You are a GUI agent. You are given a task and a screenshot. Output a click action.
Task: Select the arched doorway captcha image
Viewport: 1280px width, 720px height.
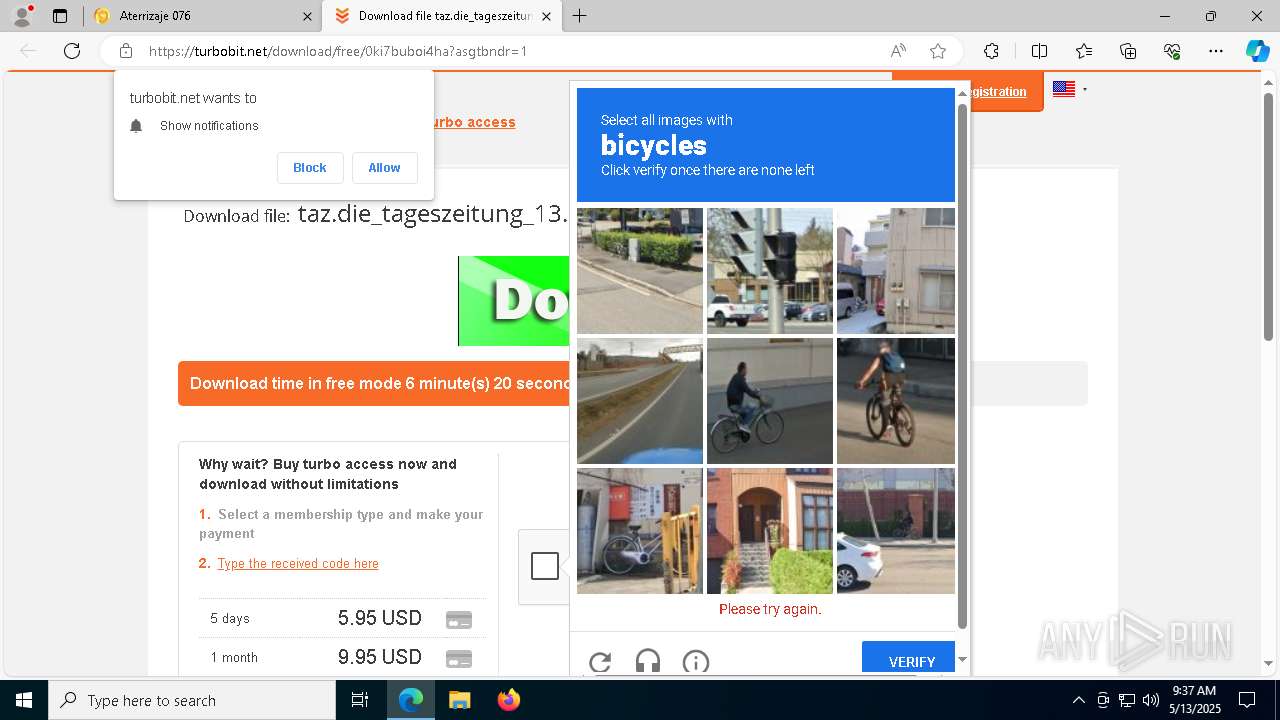coord(770,531)
